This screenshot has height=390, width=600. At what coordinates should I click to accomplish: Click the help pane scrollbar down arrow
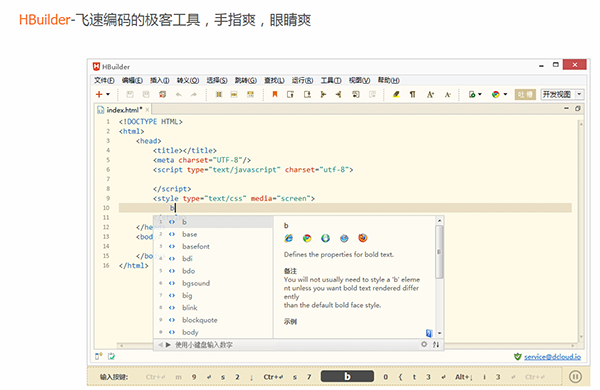tap(440, 333)
